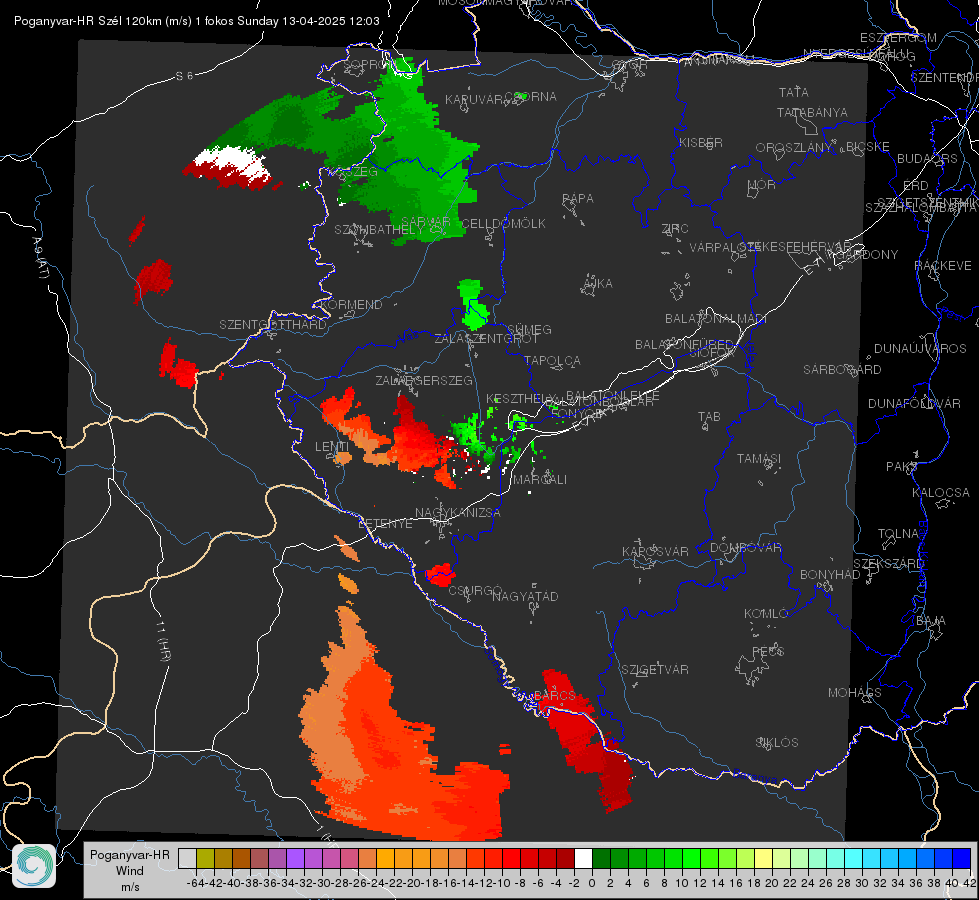Image resolution: width=979 pixels, height=900 pixels.
Task: Select the dark red swatch between -4 and -2
Action: [x=566, y=858]
